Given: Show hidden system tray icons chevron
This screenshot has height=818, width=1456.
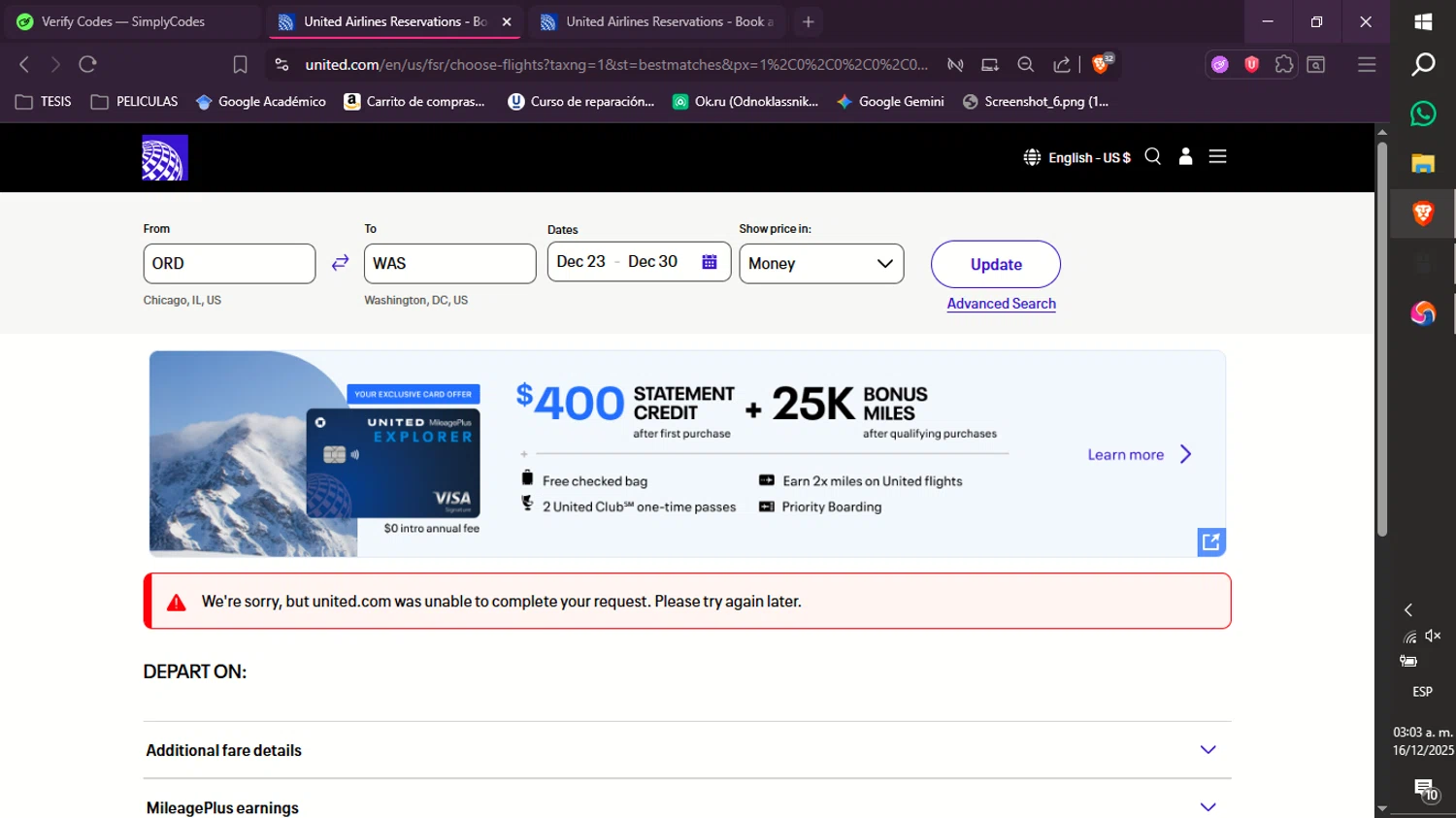Looking at the screenshot, I should click(1408, 609).
